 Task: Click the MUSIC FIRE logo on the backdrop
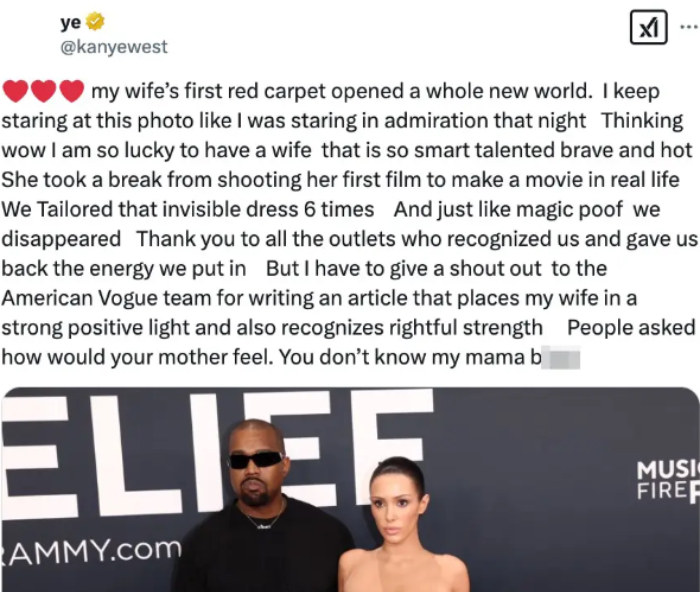click(668, 481)
